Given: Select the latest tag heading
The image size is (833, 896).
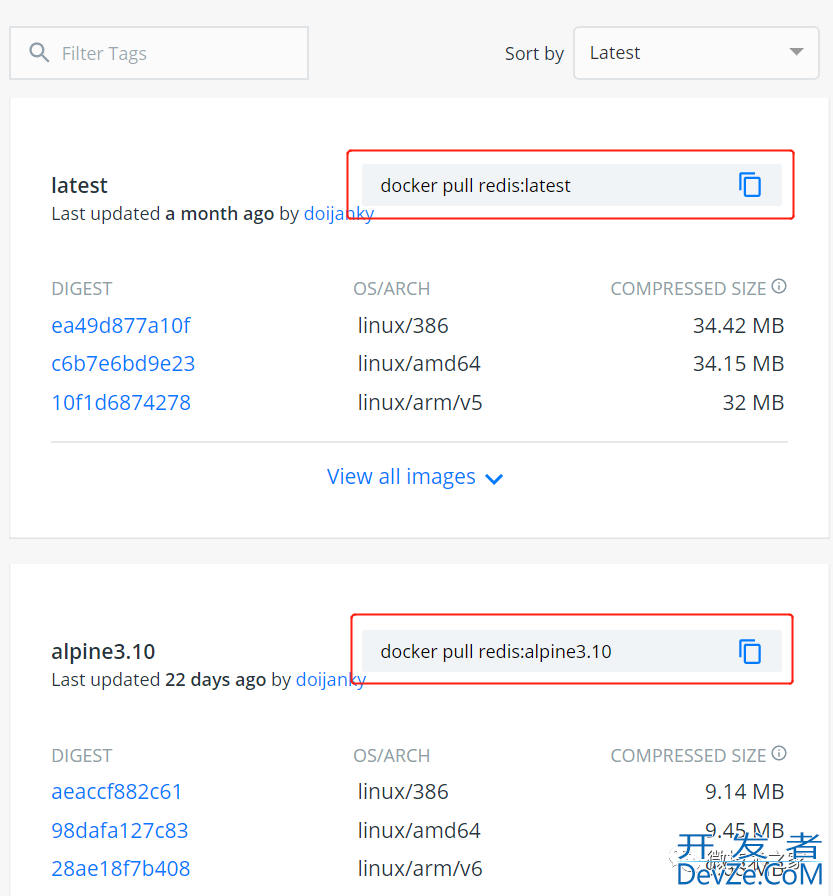Looking at the screenshot, I should click(x=79, y=185).
